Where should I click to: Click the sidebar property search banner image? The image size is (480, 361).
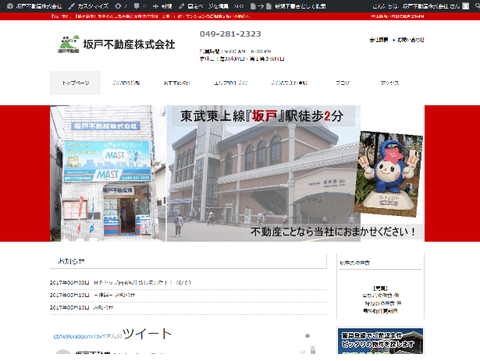[380, 341]
